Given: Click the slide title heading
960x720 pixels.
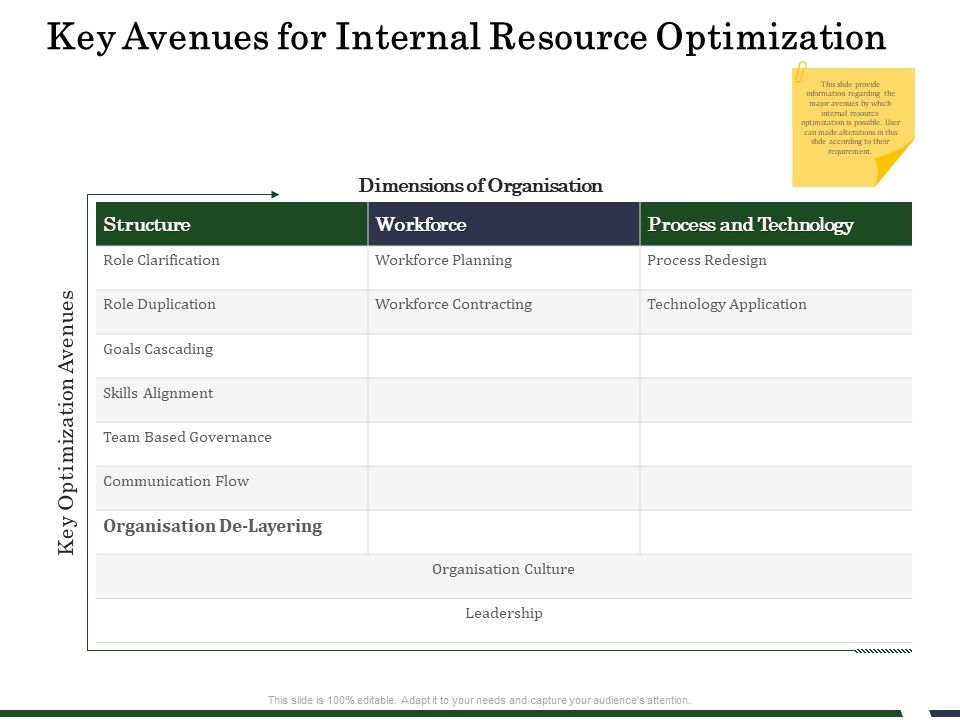Looking at the screenshot, I should (x=466, y=38).
